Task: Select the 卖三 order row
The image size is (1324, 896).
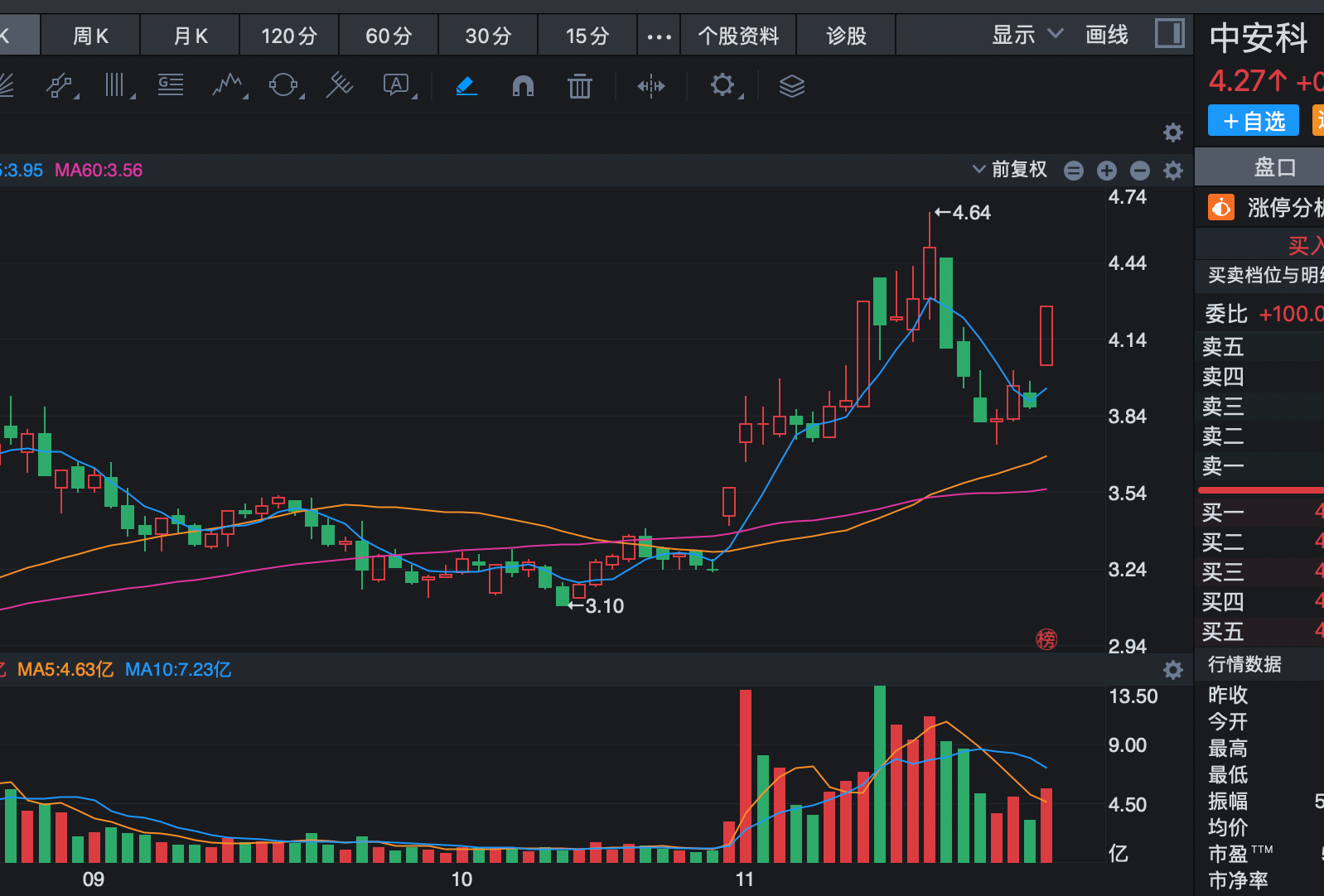Action: point(1260,406)
